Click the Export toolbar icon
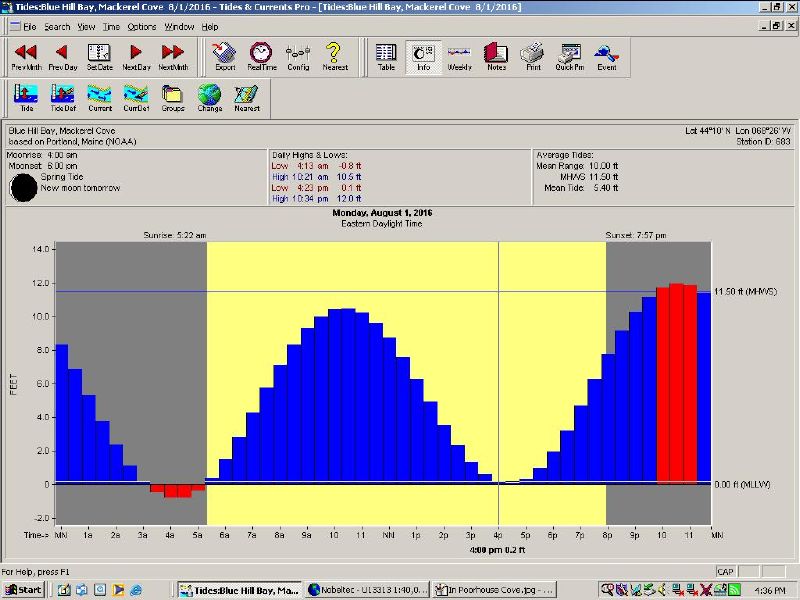The height and width of the screenshot is (600, 800). [x=225, y=56]
